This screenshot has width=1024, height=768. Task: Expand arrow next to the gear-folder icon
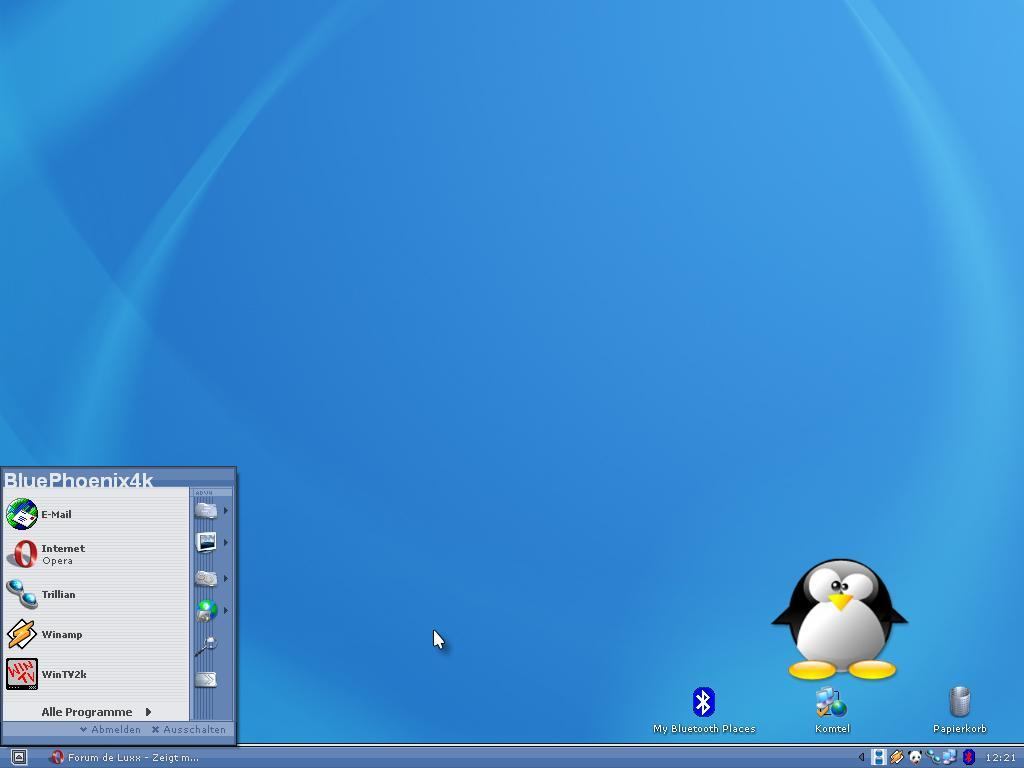226,578
